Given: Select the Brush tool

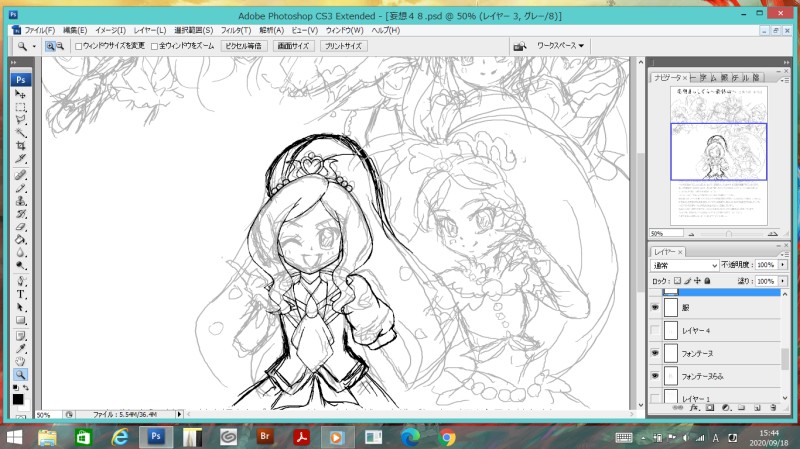Looking at the screenshot, I should (20, 188).
